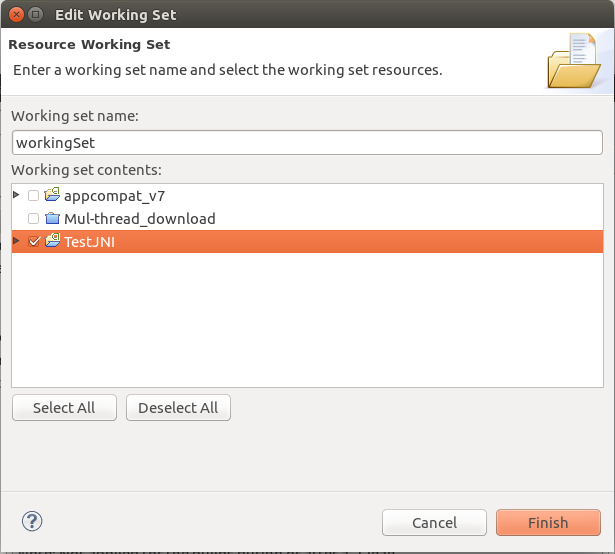Check the Mul-thread_download checkbox
Image resolution: width=615 pixels, height=554 pixels.
tap(33, 219)
